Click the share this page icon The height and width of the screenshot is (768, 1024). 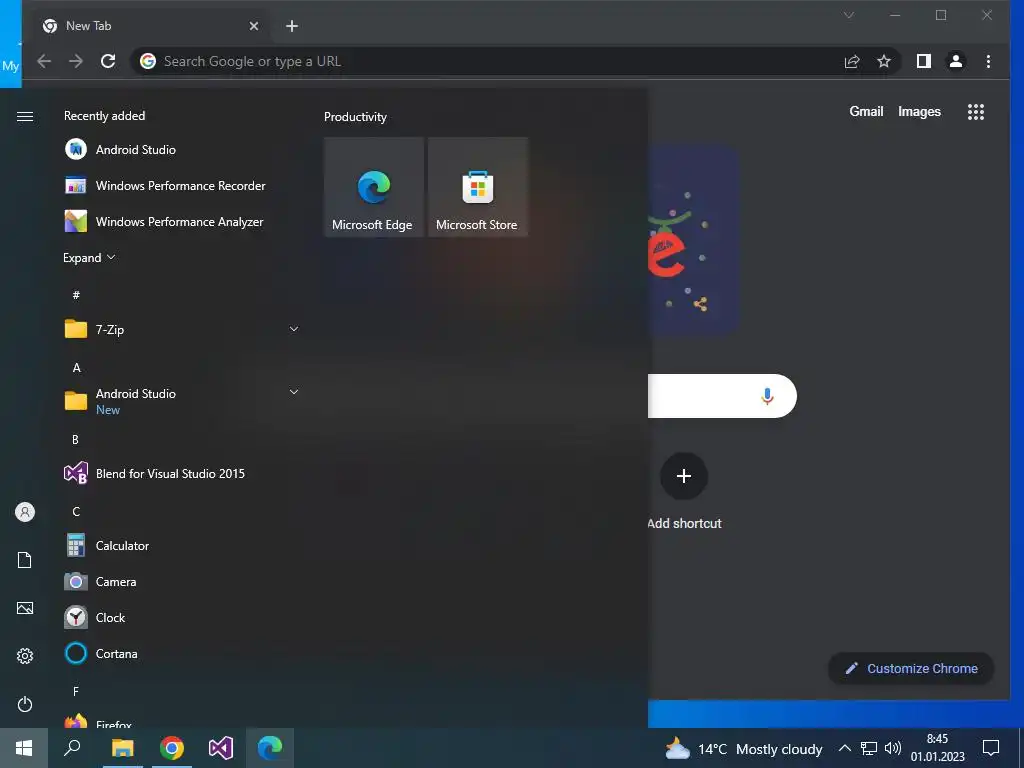[852, 61]
